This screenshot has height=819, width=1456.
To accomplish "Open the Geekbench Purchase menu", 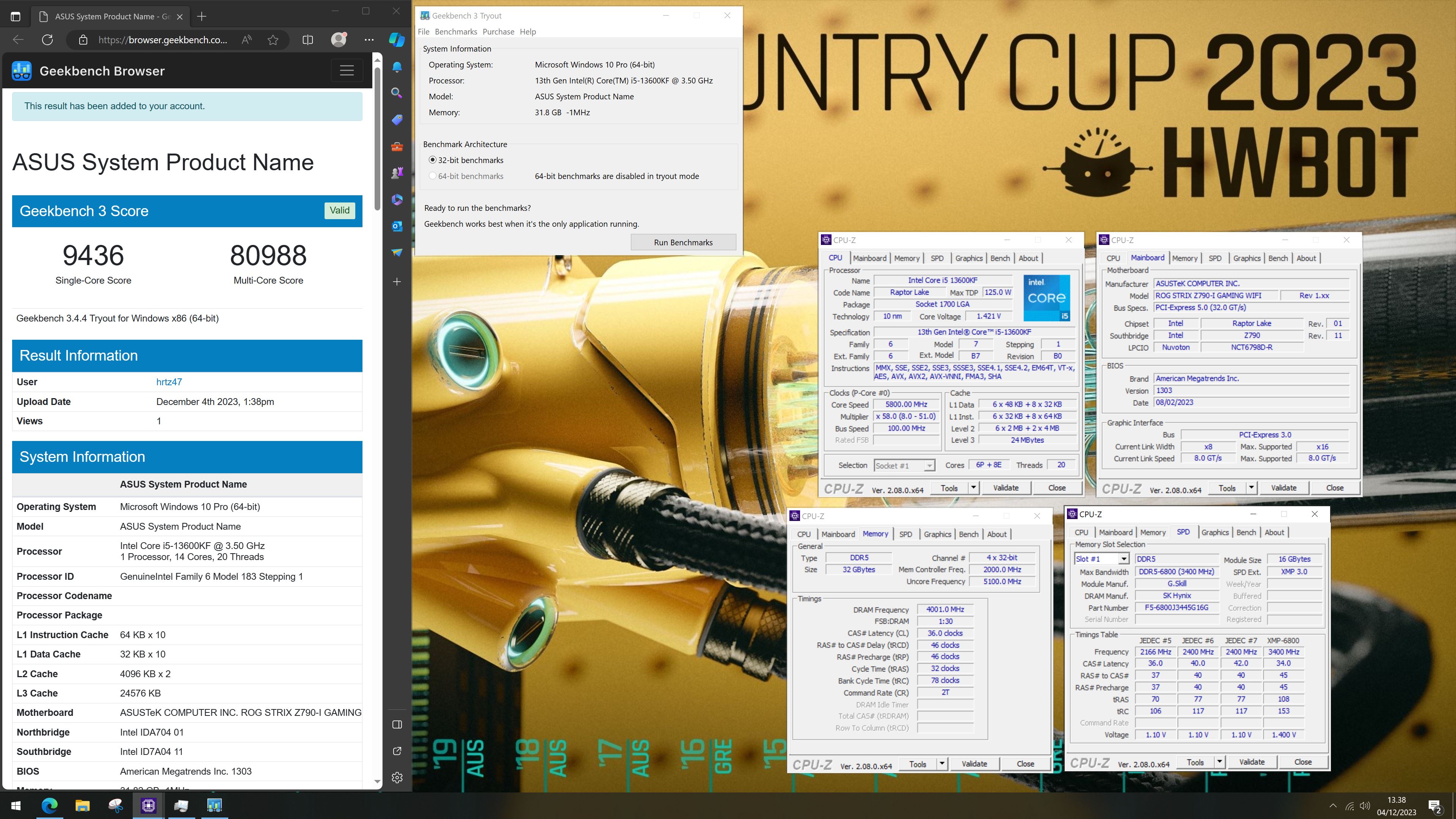I will pyautogui.click(x=498, y=31).
